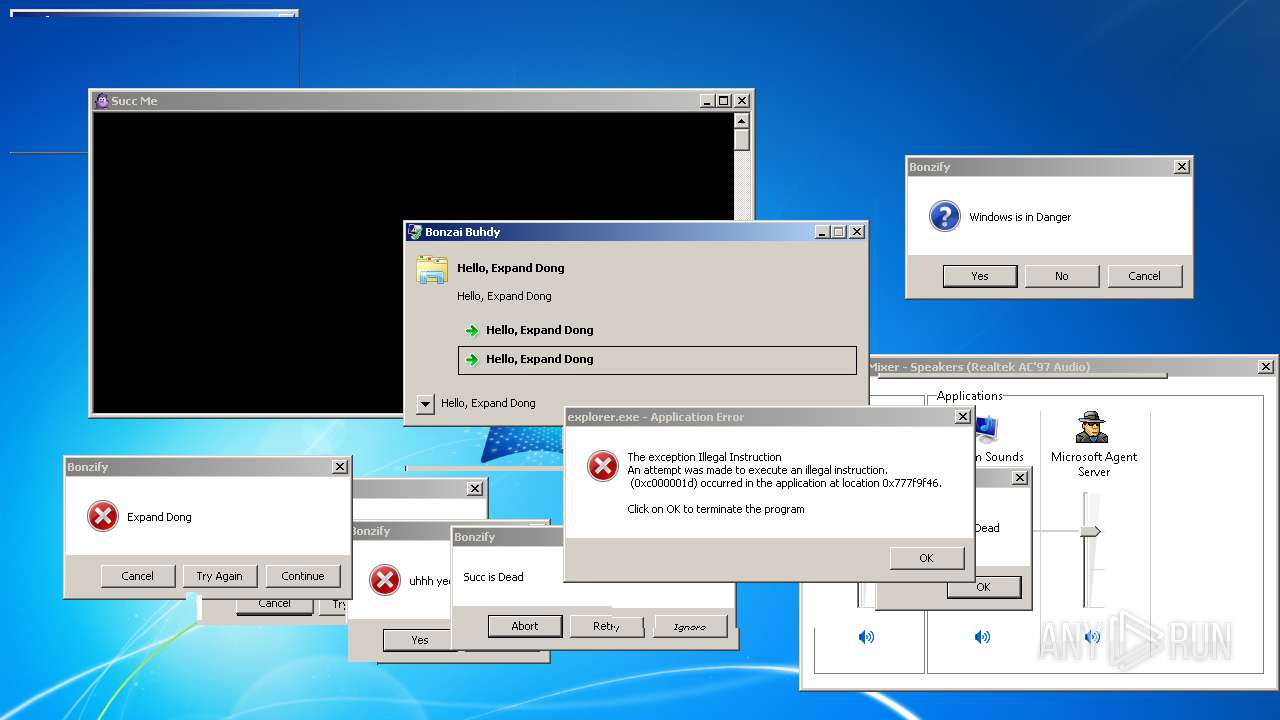The height and width of the screenshot is (720, 1280).
Task: Click bold Hello, Expand Dong heading text
Action: coord(511,268)
